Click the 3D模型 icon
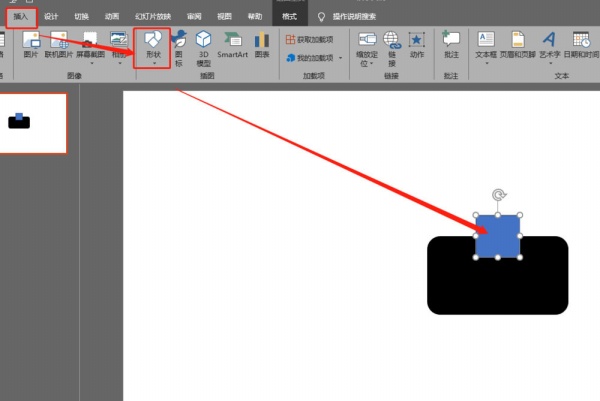Viewport: 600px width, 401px height. tap(203, 45)
